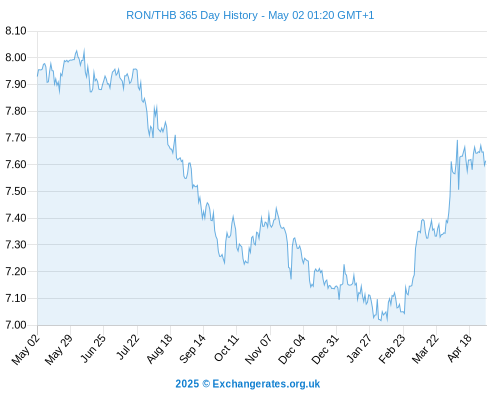
Task: Select the Dec 31 date marker
Action: [325, 349]
